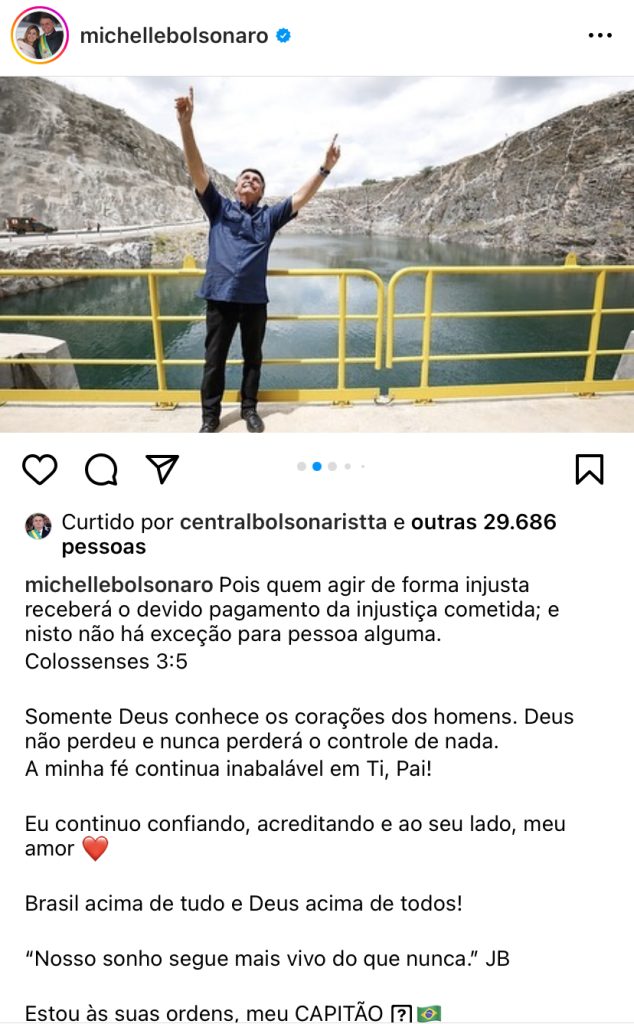Open comments via speech bubble icon
Image resolution: width=634 pixels, height=1024 pixels.
pyautogui.click(x=101, y=469)
